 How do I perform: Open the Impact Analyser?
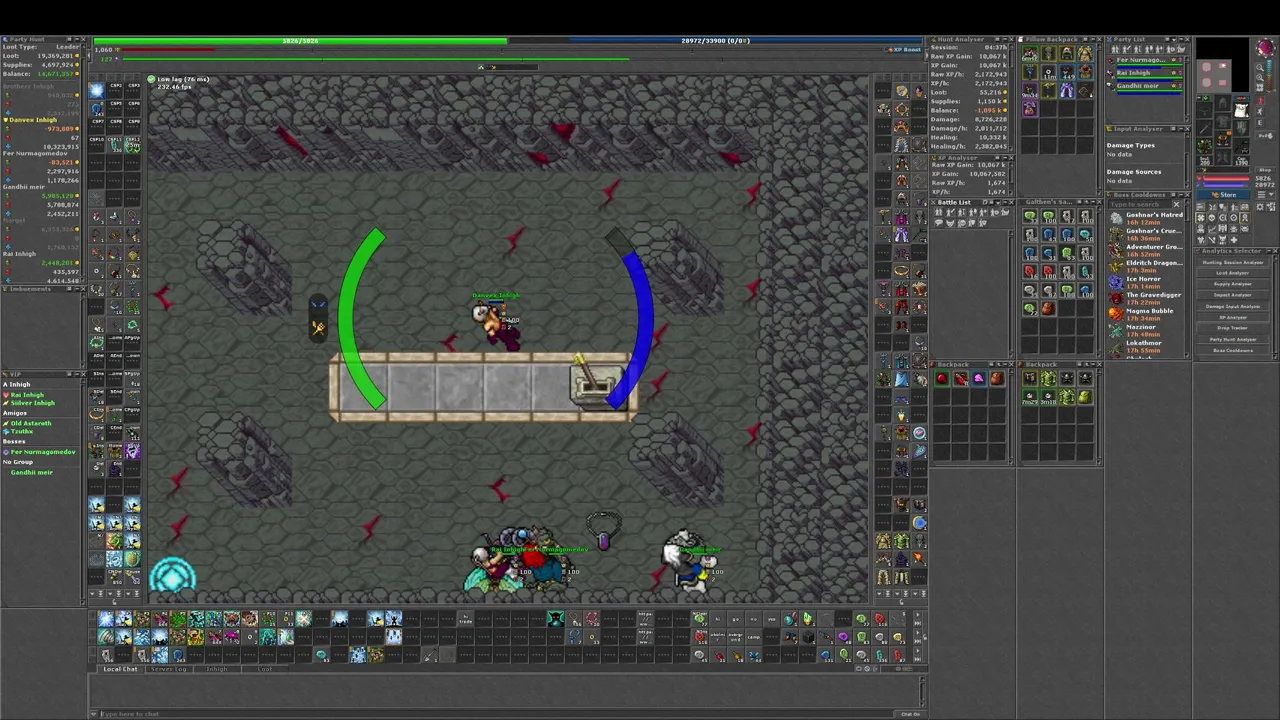(x=1232, y=295)
